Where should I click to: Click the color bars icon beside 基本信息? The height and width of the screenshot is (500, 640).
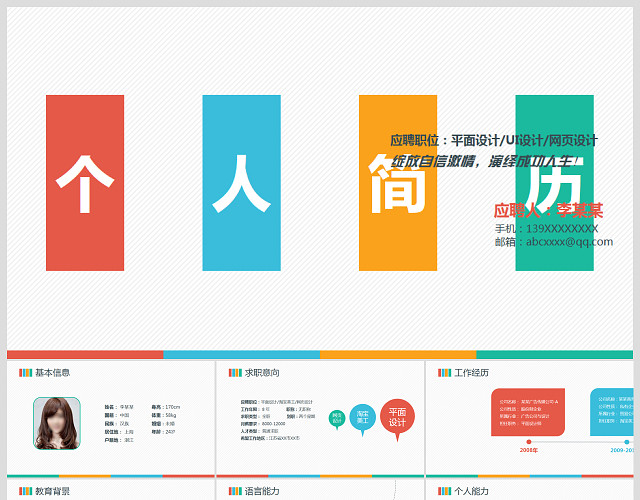point(25,373)
